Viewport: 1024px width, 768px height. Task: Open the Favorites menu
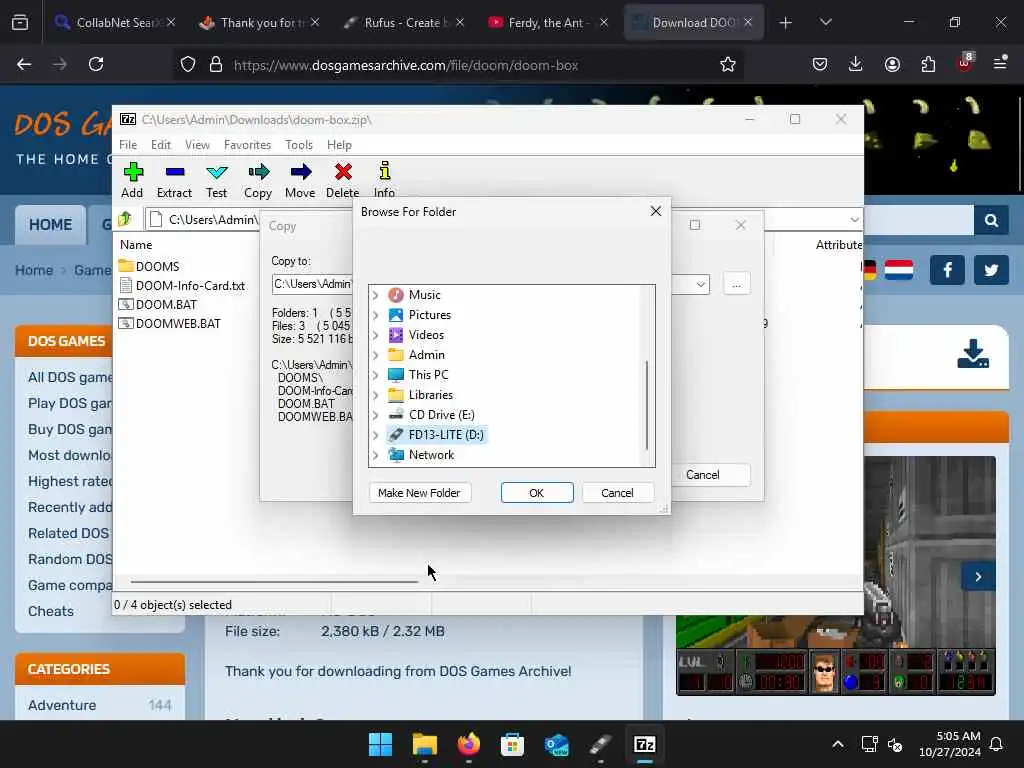[247, 144]
